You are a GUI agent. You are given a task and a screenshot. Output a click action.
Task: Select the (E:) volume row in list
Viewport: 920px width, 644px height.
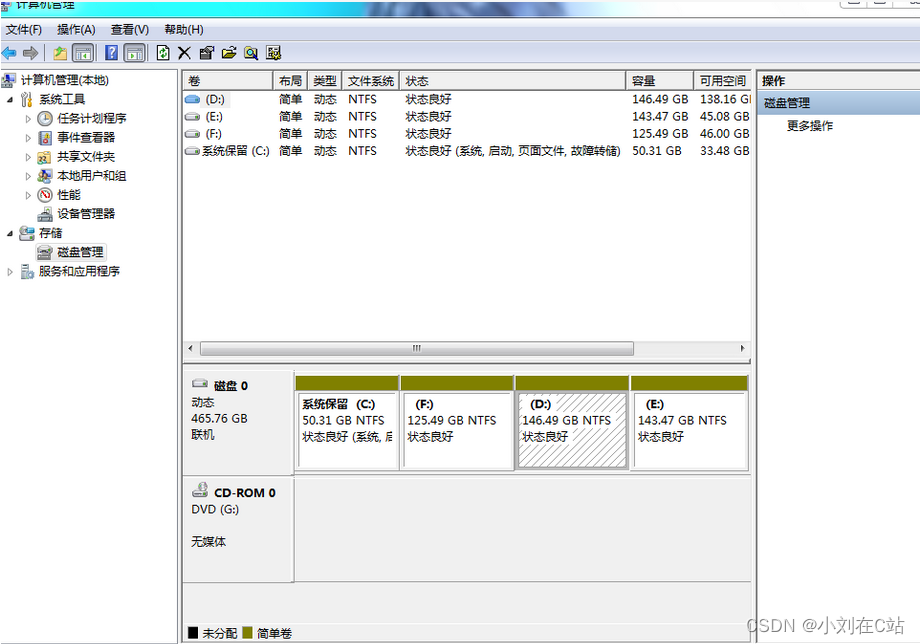click(x=466, y=117)
